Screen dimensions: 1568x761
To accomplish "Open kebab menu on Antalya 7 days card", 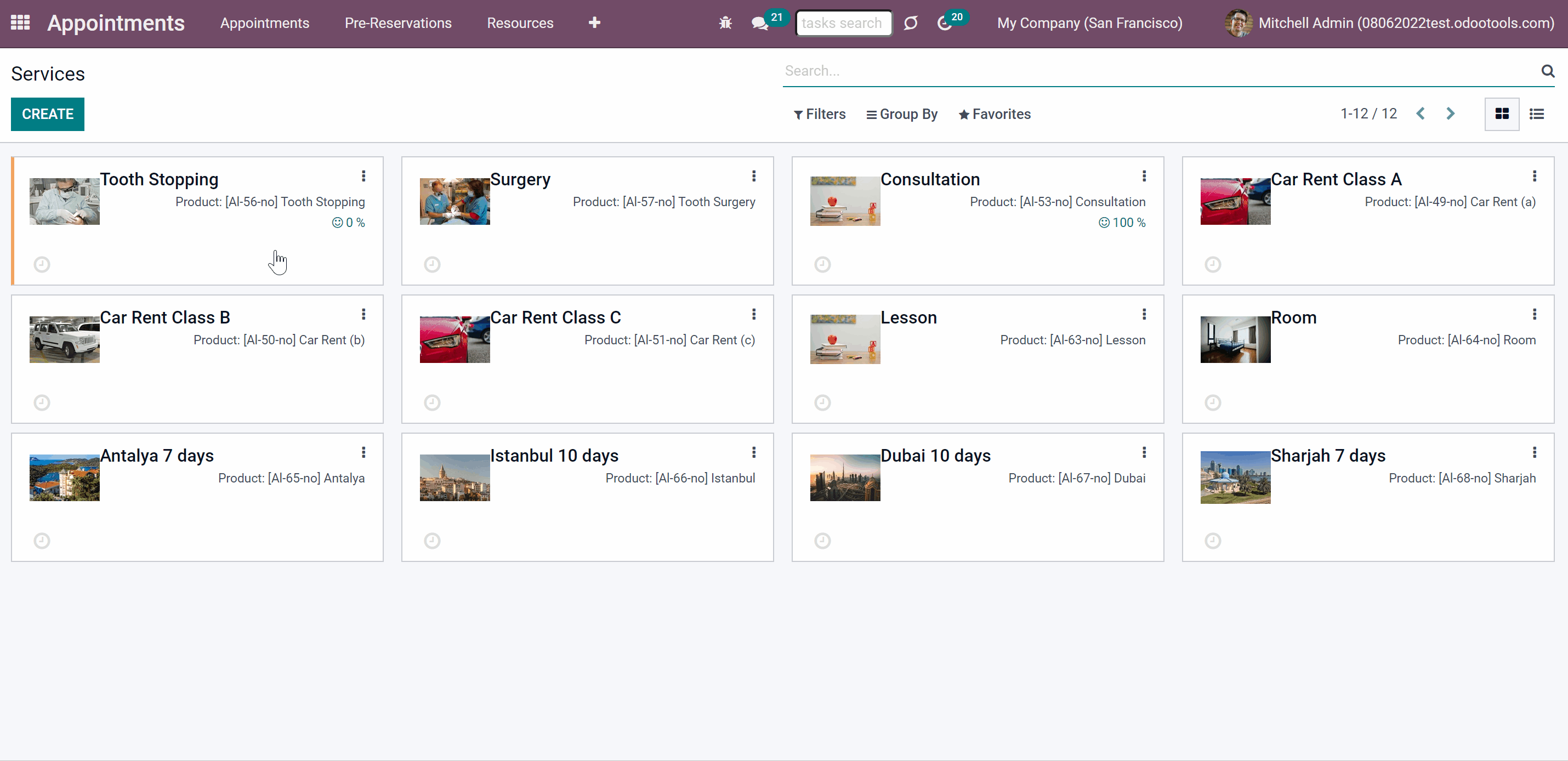I will pos(363,452).
